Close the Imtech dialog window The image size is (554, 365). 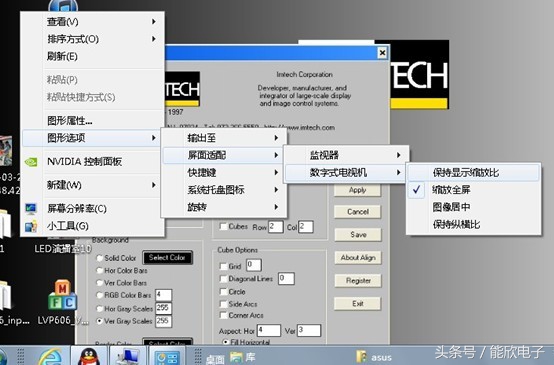382,53
